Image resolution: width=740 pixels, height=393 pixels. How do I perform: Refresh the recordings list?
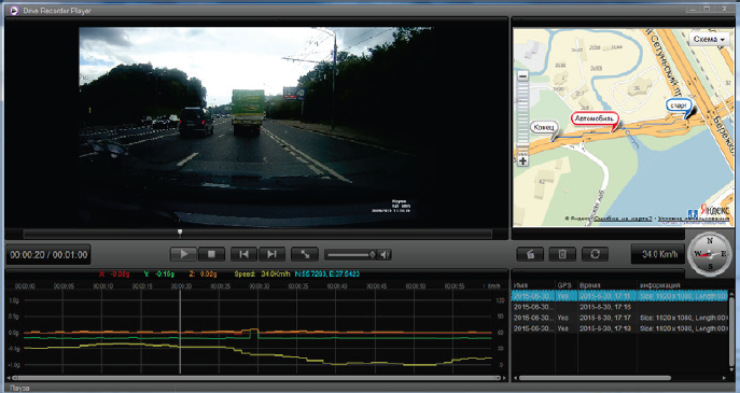(x=595, y=254)
